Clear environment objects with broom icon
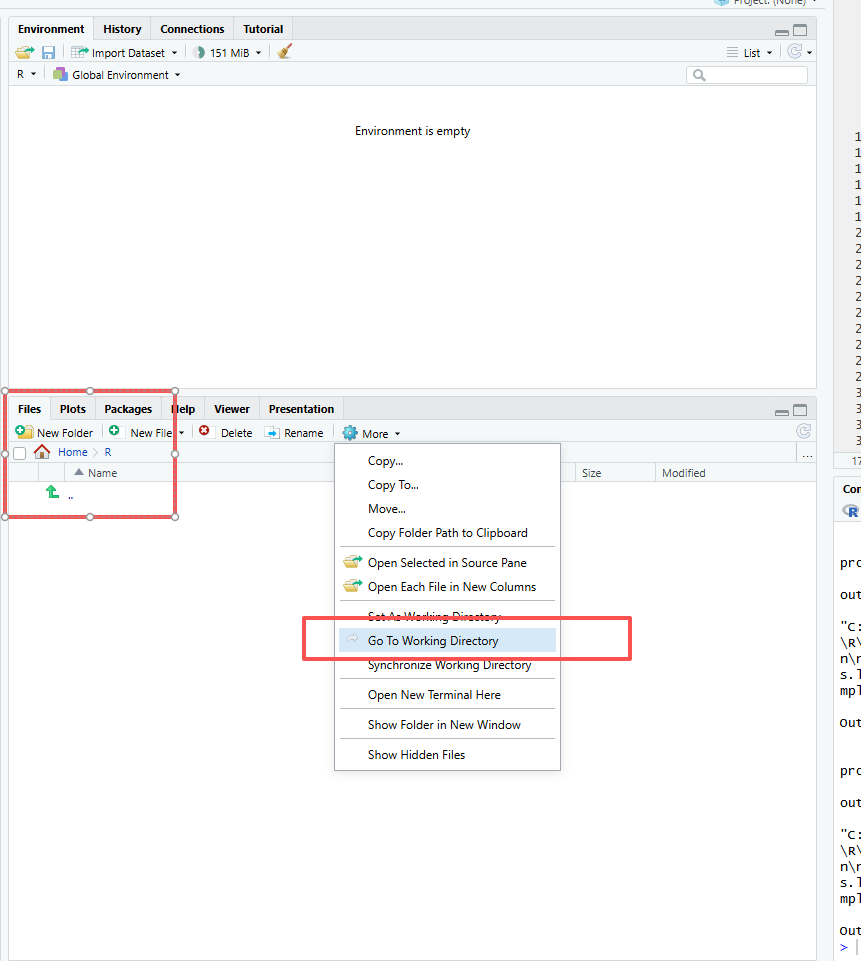 pyautogui.click(x=285, y=52)
